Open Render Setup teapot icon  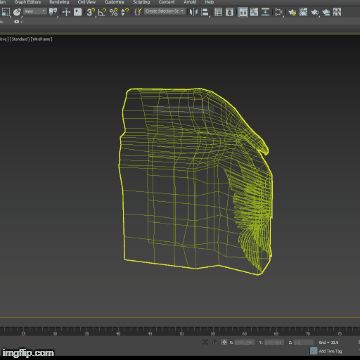point(292,12)
